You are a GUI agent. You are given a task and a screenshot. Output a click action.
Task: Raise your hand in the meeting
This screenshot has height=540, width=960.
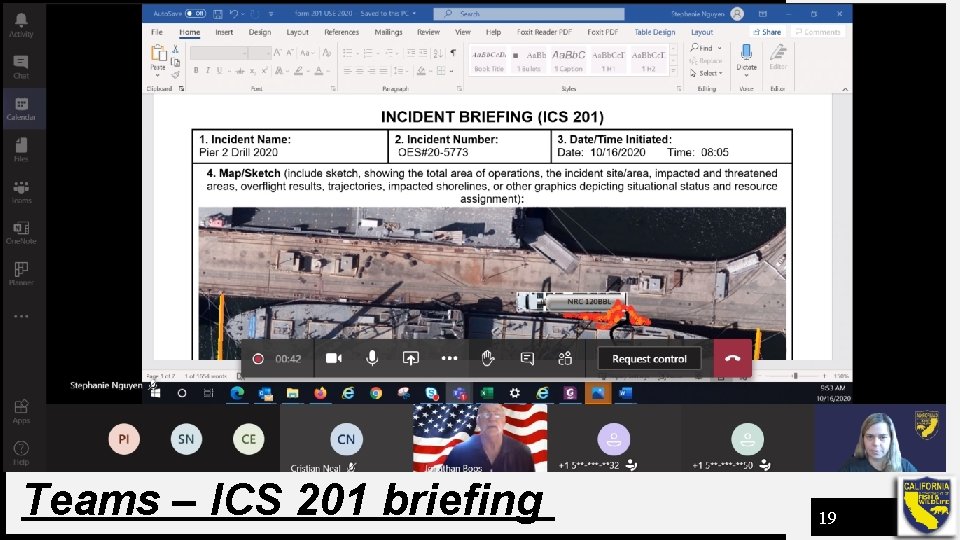click(487, 359)
